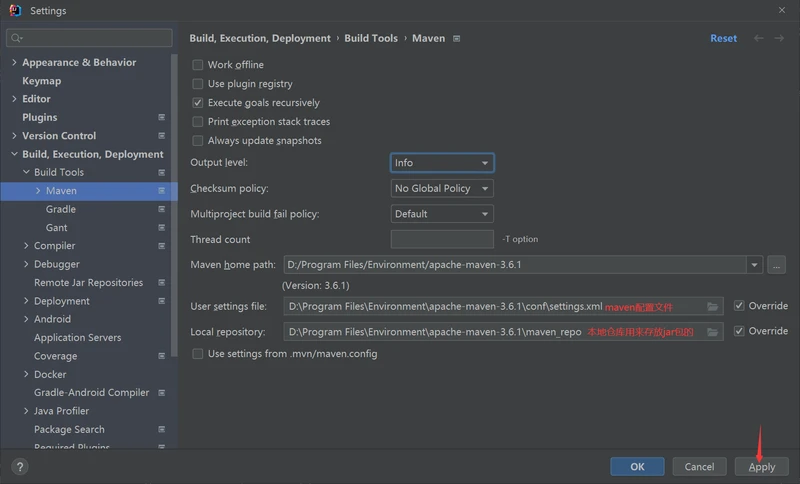
Task: Uncheck Execute goals recursively
Action: 198,103
